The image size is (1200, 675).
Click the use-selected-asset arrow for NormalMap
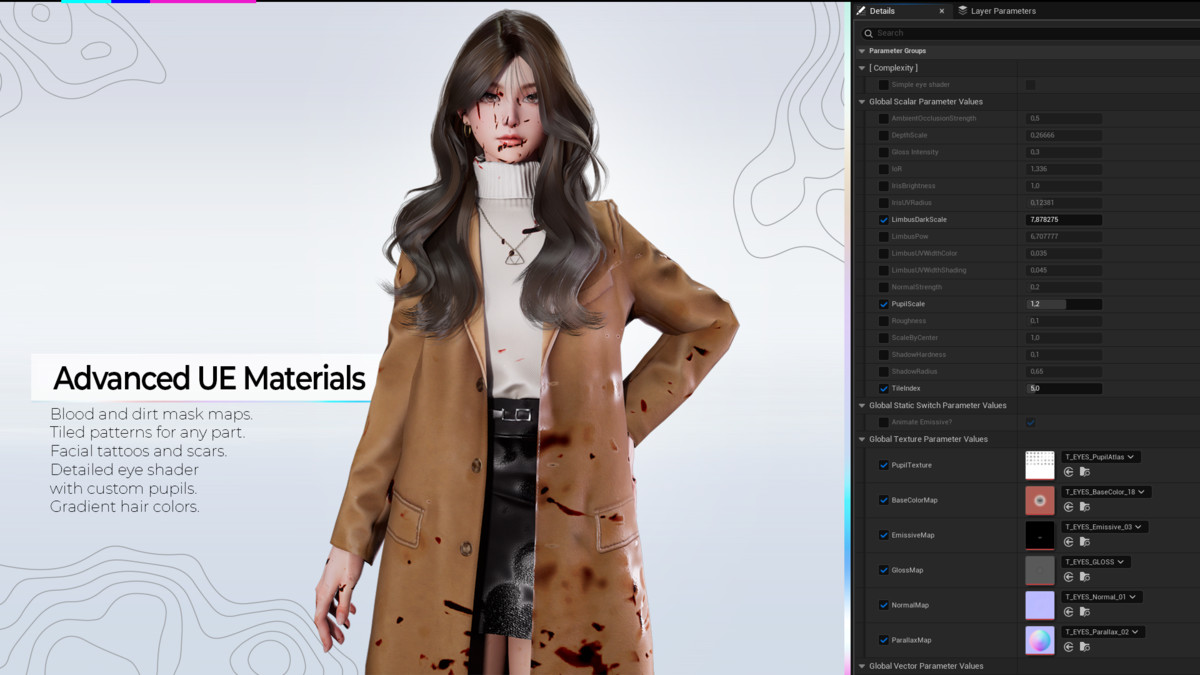[1069, 612]
